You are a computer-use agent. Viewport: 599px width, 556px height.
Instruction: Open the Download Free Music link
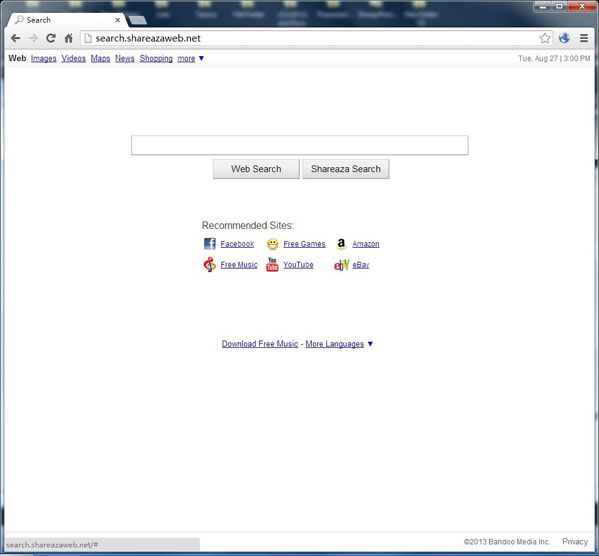tap(260, 344)
